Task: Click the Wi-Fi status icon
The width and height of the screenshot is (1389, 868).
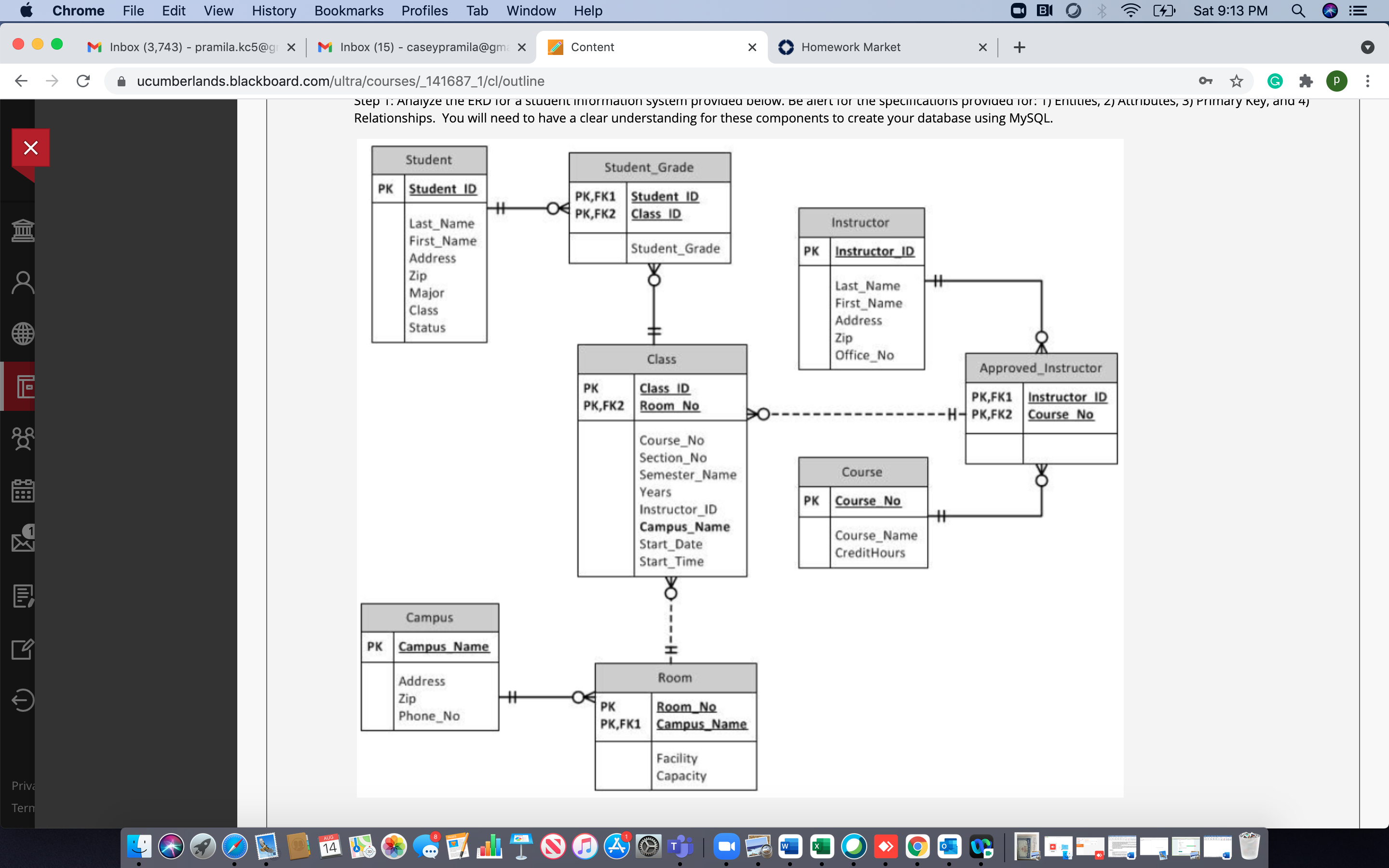Action: tap(1130, 10)
